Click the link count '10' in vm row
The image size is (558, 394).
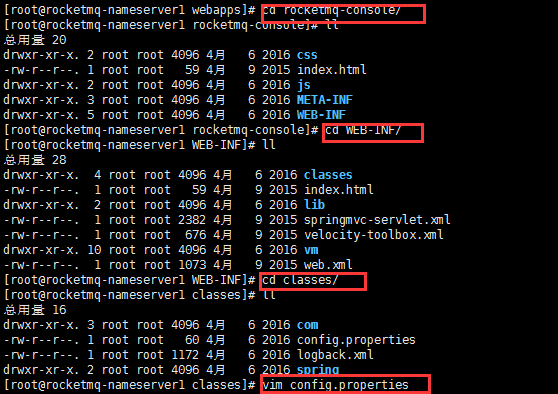[94, 250]
